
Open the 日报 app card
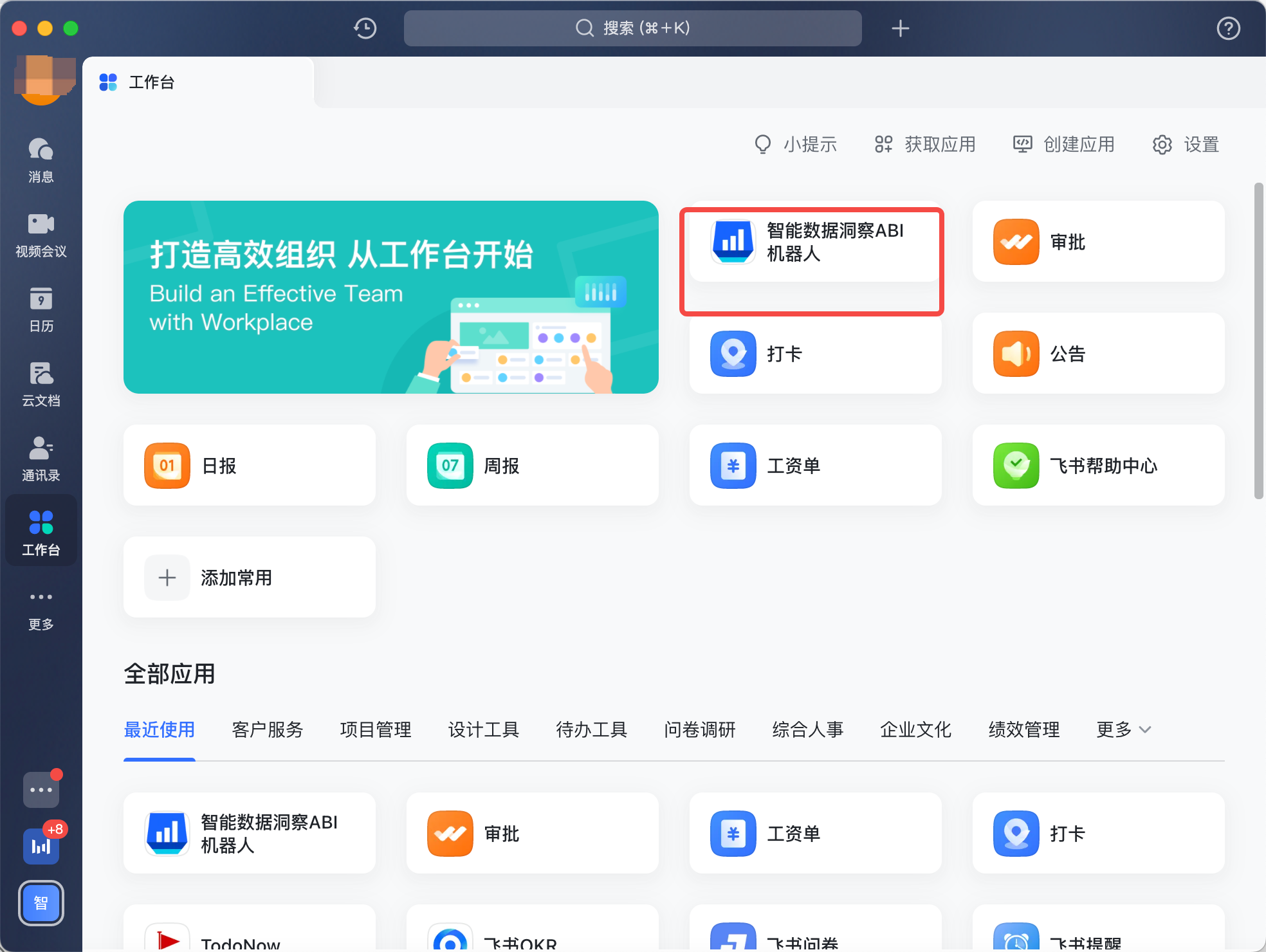pyautogui.click(x=249, y=465)
